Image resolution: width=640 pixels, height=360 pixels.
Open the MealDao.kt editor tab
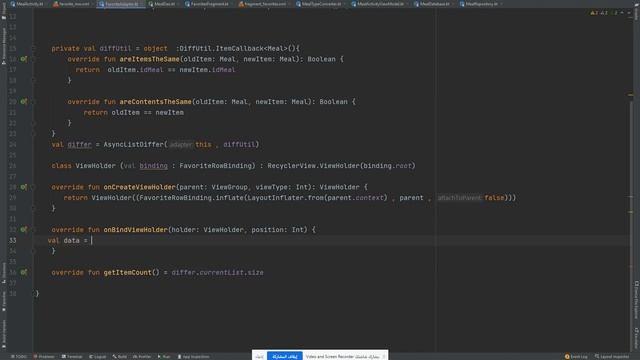[x=162, y=4]
